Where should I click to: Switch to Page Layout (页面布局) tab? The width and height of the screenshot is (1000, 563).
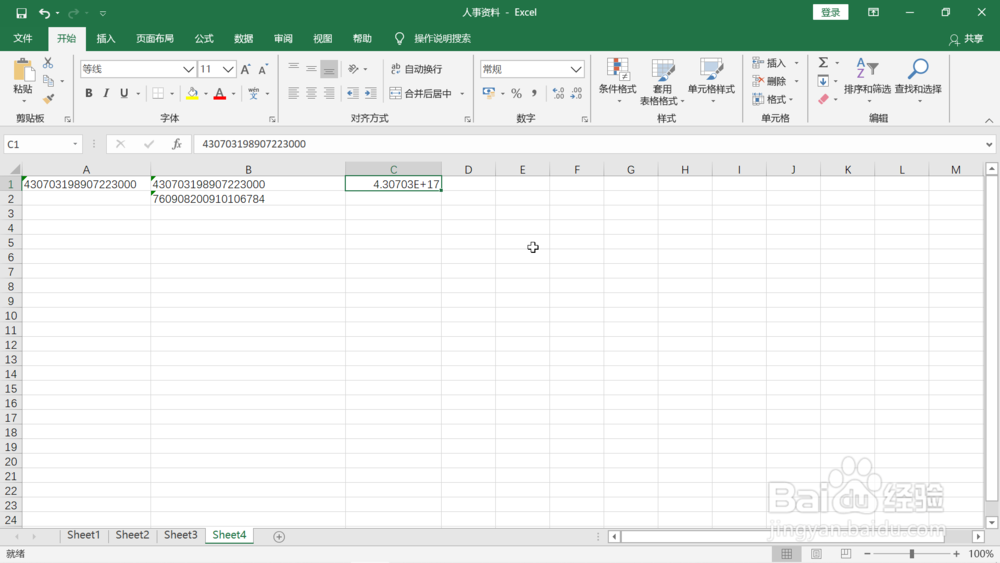tap(155, 38)
